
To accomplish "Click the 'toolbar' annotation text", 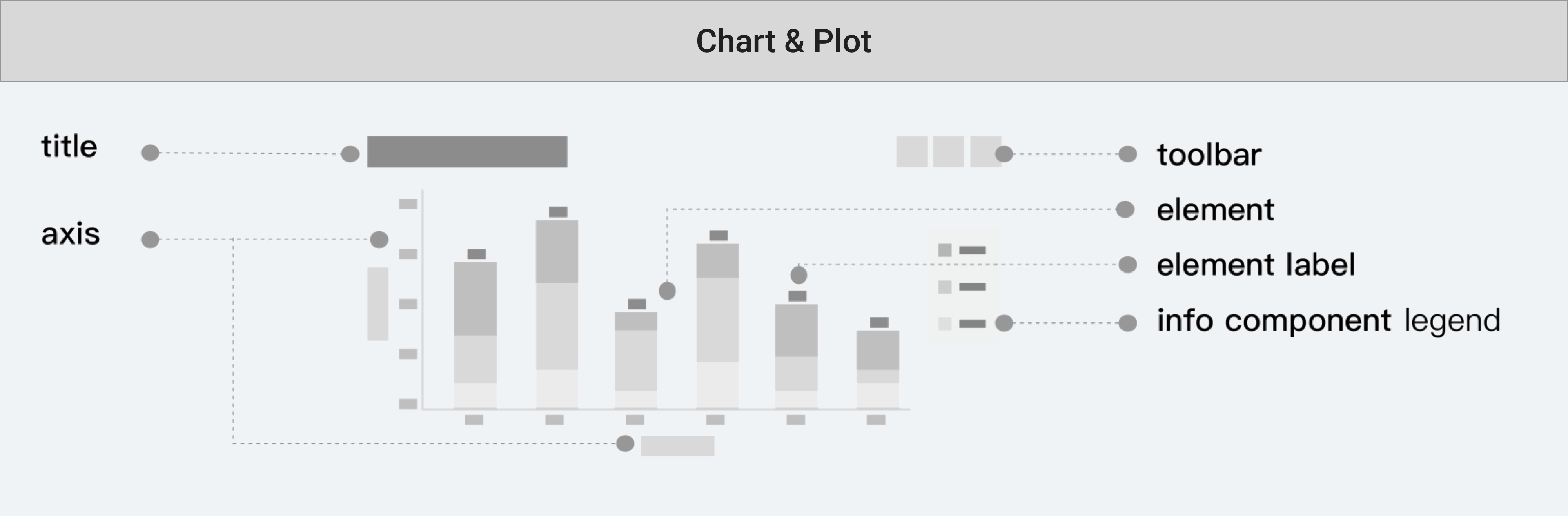I will 1209,155.
